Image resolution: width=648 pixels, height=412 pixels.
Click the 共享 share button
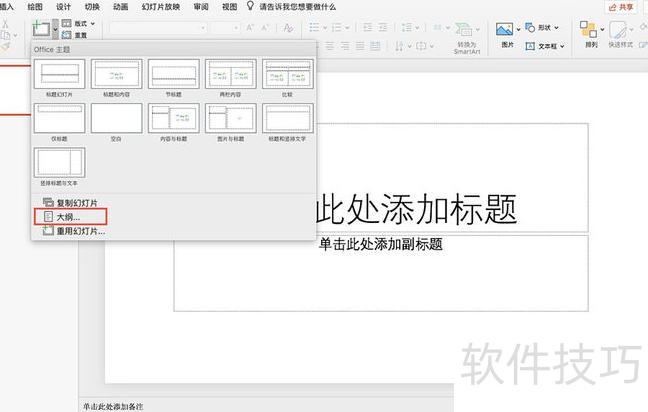point(621,7)
